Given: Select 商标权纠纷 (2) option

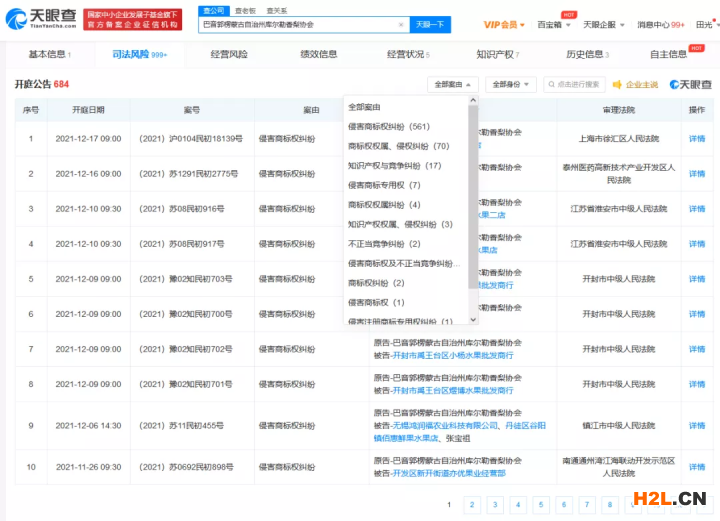Looking at the screenshot, I should pyautogui.click(x=376, y=283).
